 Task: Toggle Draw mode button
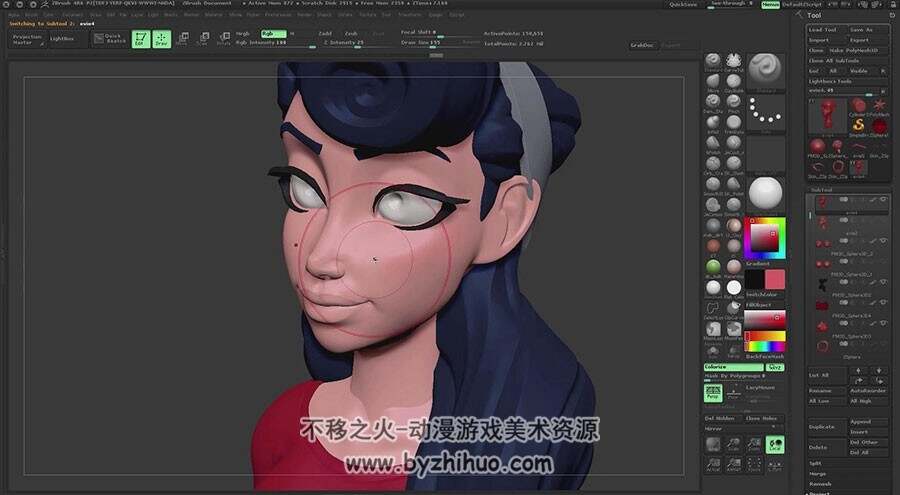click(162, 39)
